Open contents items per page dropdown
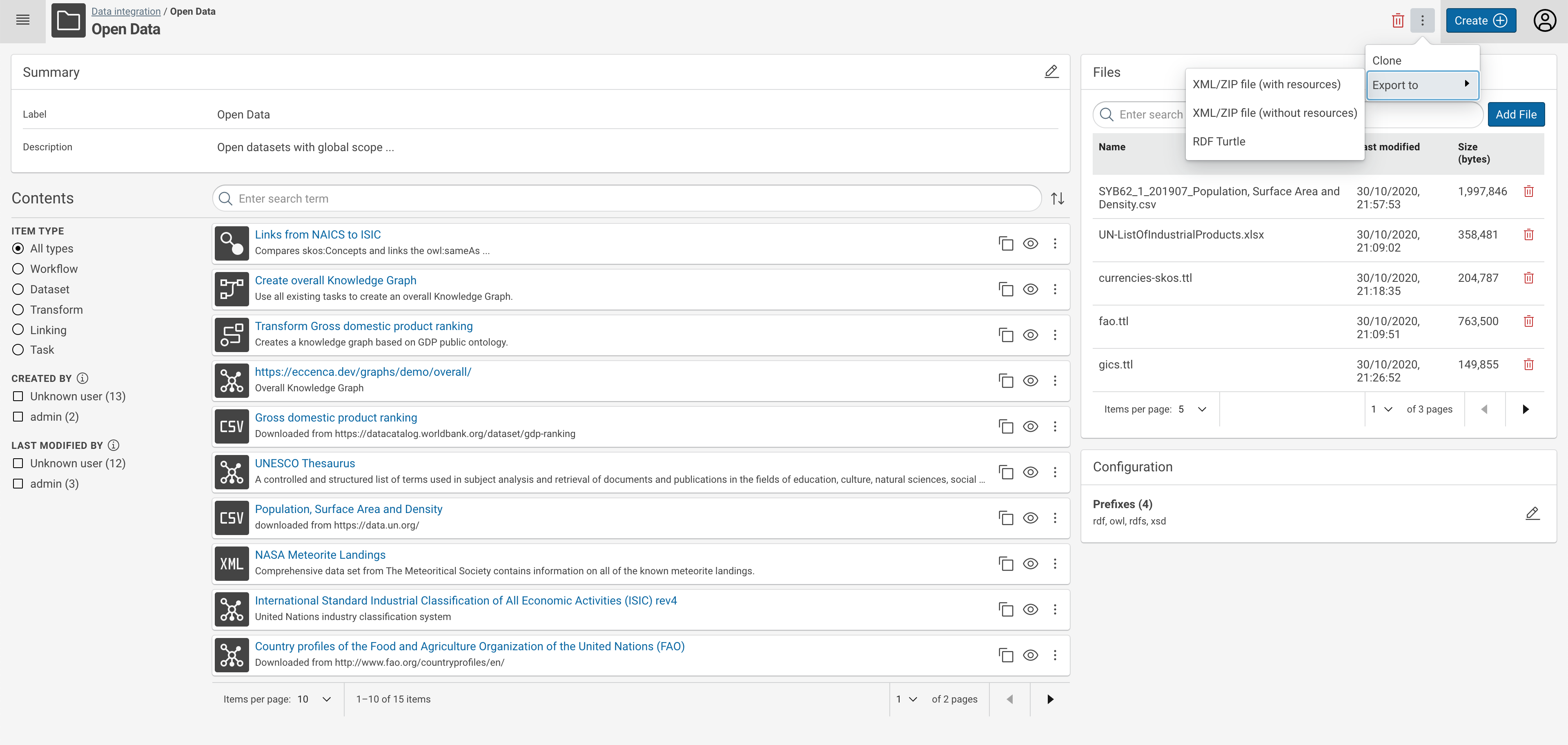The height and width of the screenshot is (745, 1568). 314,699
